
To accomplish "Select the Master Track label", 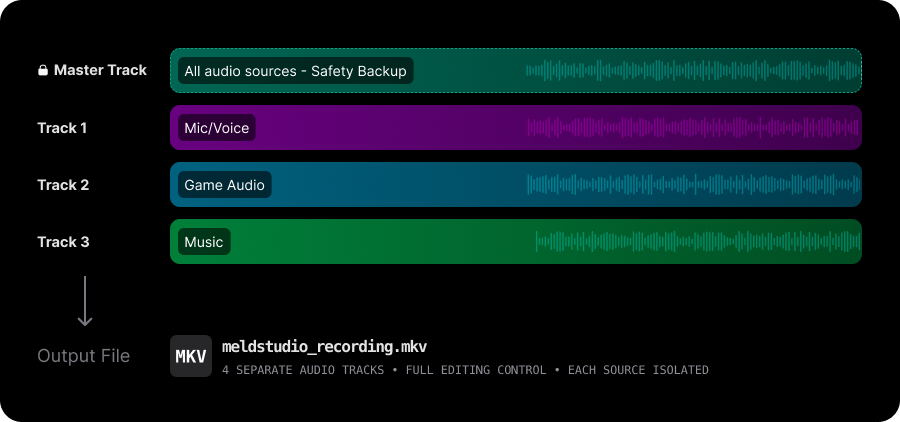I will 100,71.
